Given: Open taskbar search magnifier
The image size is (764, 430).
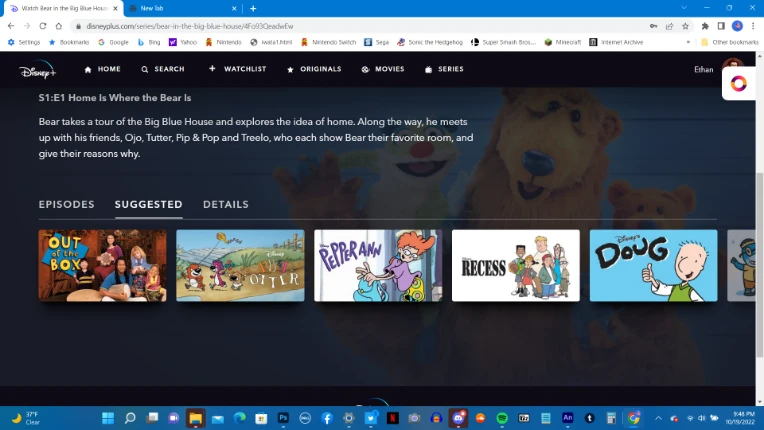Looking at the screenshot, I should (130, 418).
